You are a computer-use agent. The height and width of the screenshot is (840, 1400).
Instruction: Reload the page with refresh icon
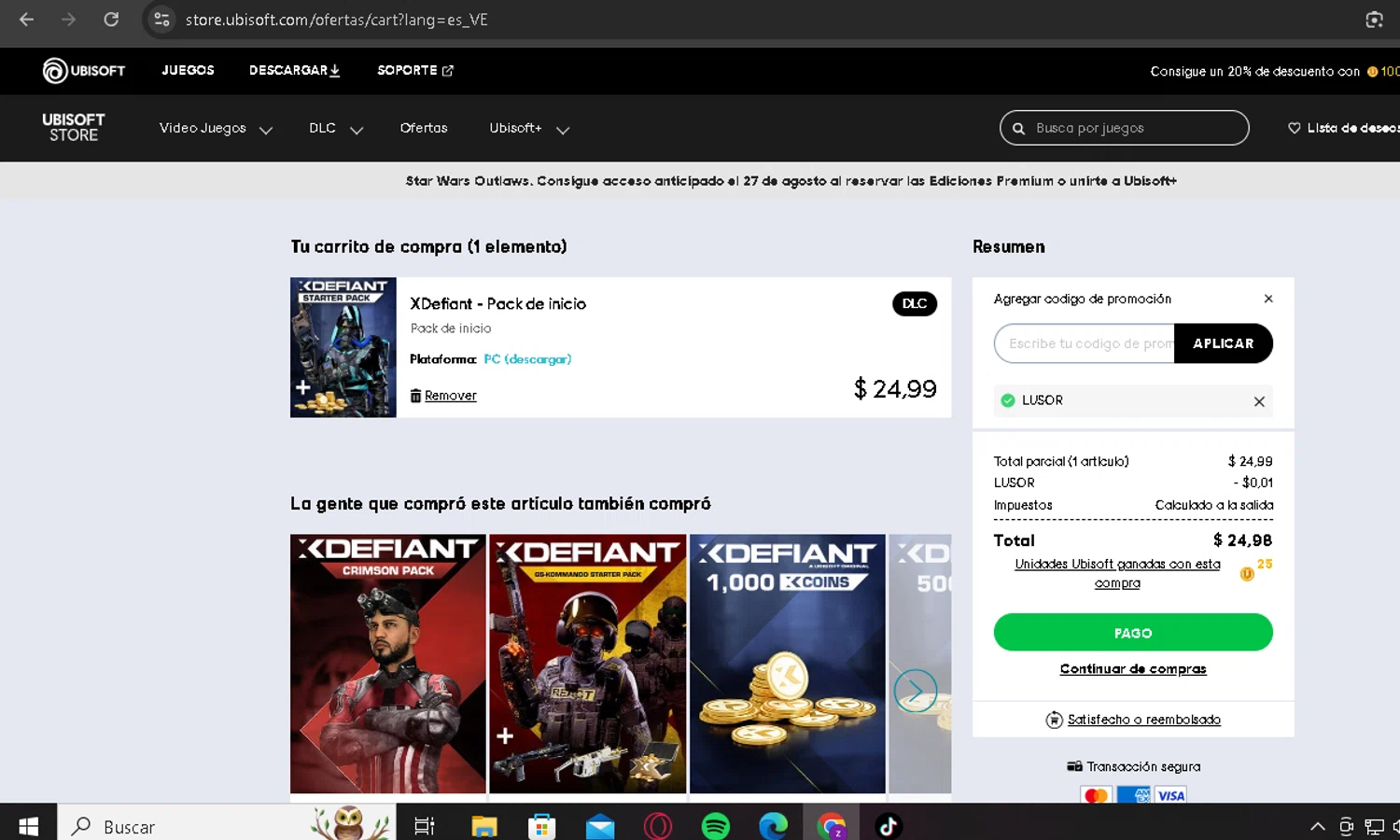(x=111, y=20)
